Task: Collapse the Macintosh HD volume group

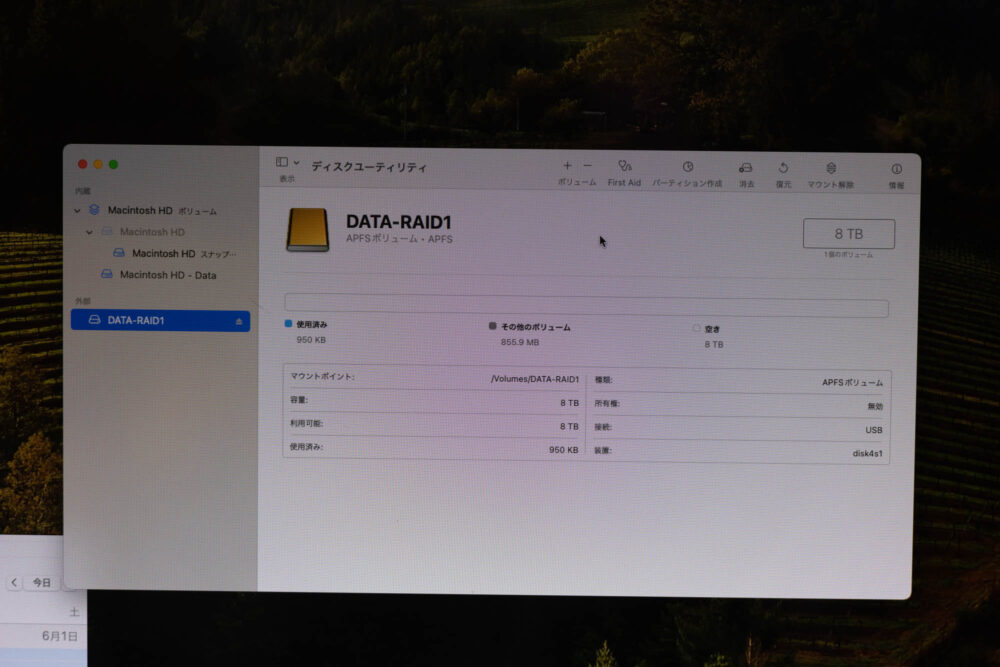Action: (78, 211)
